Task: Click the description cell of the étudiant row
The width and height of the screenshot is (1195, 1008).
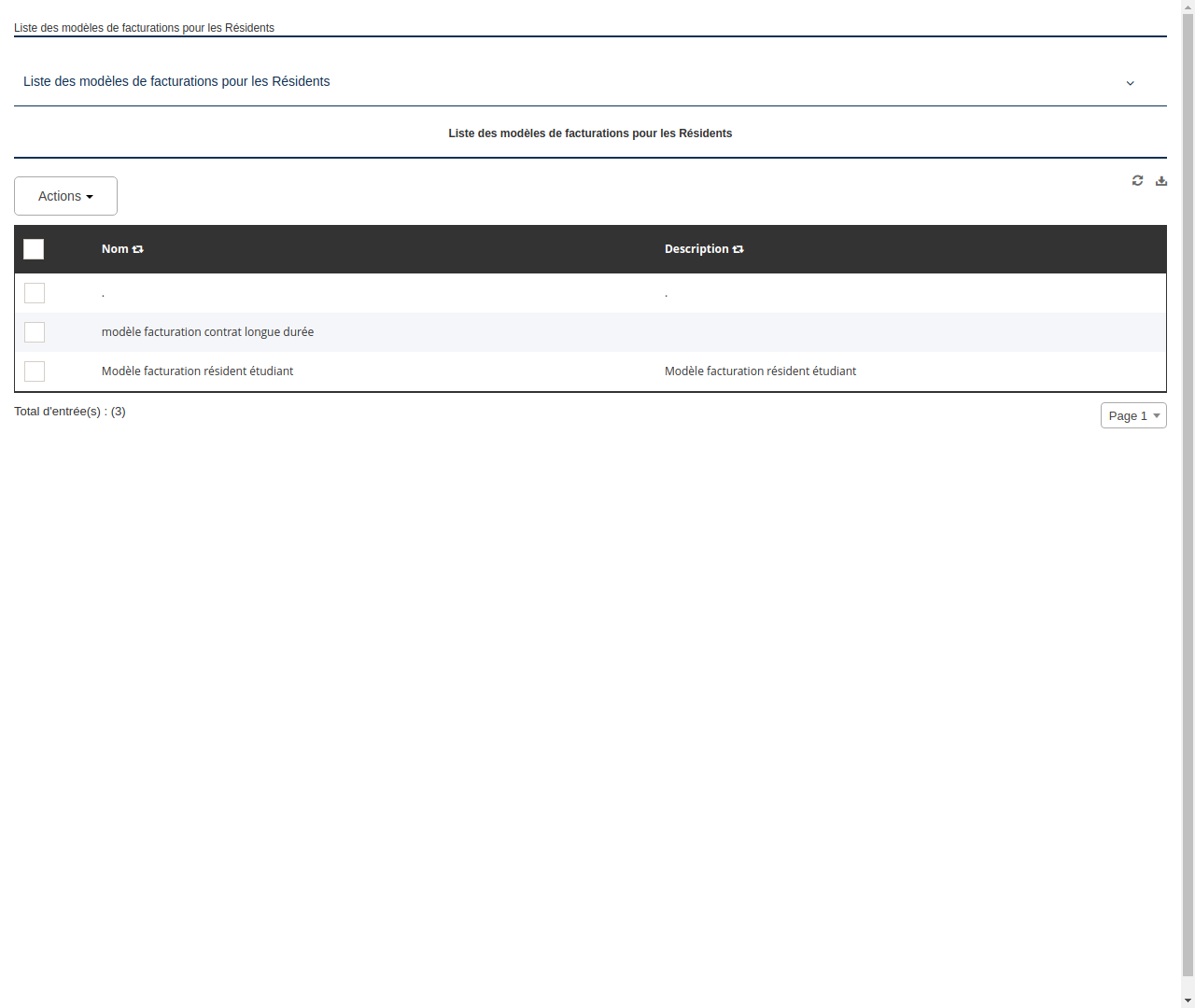Action: (x=760, y=371)
